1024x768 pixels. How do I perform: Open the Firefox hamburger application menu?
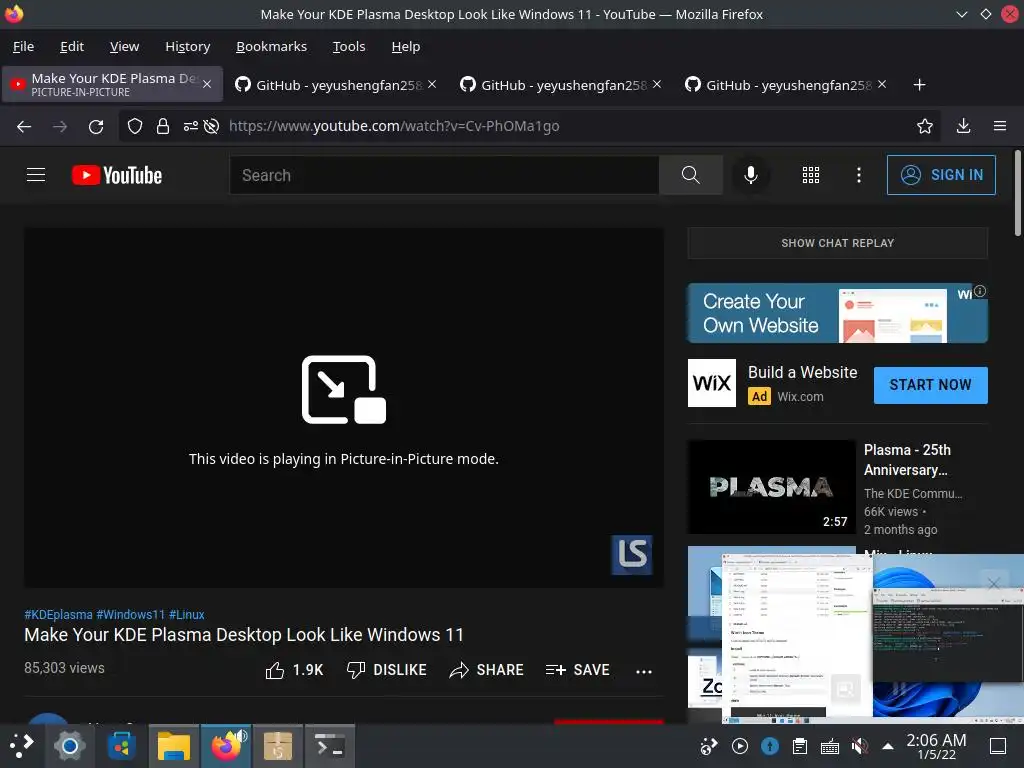click(999, 126)
